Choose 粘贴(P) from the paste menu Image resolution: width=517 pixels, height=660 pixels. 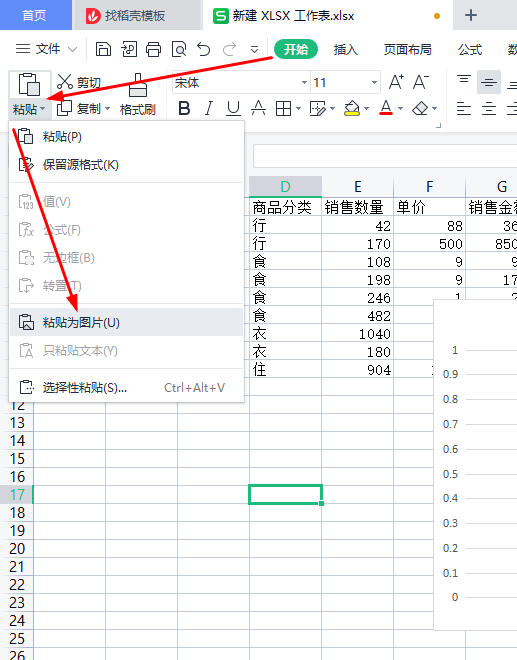point(126,137)
